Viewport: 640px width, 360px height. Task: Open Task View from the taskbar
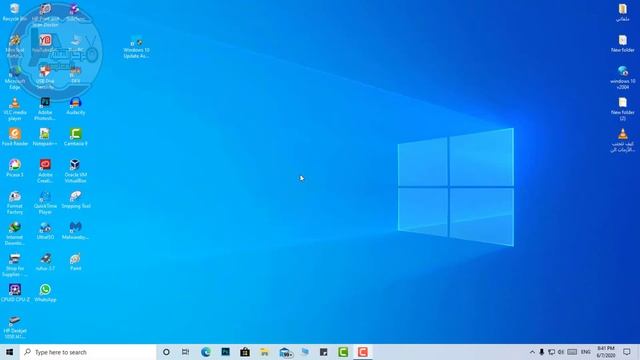point(186,352)
